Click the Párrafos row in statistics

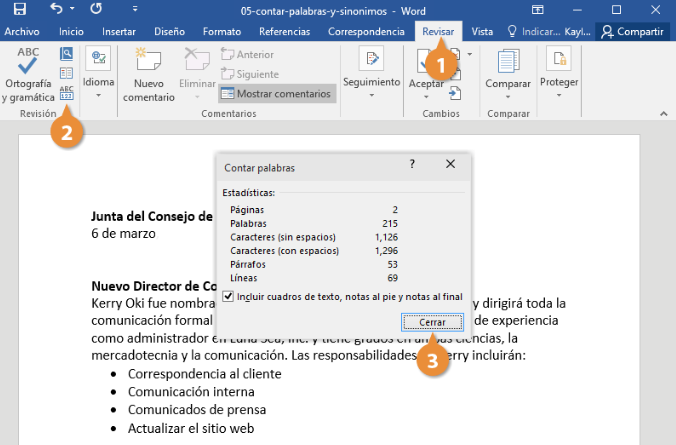314,264
